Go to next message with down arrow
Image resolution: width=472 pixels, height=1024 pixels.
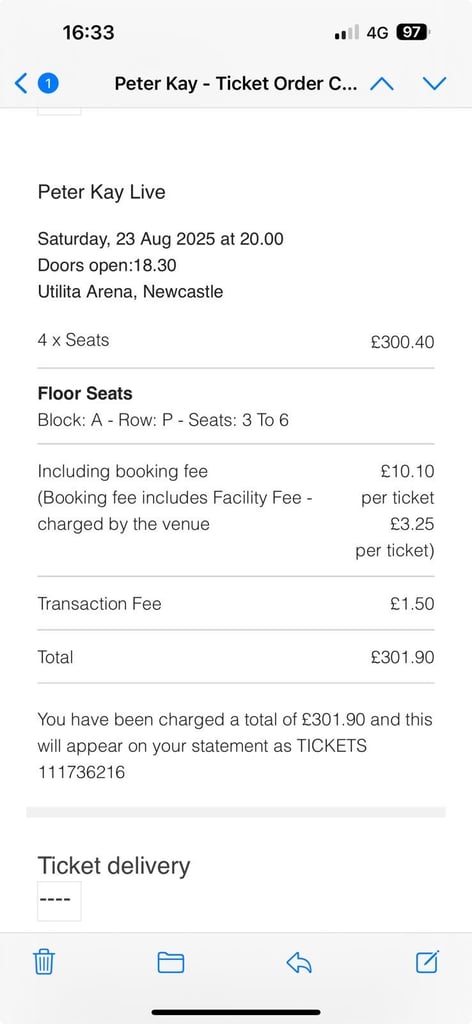point(434,84)
